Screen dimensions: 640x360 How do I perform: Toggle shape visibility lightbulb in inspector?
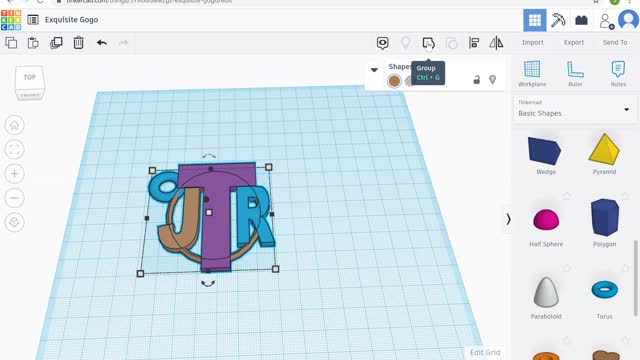tap(493, 79)
